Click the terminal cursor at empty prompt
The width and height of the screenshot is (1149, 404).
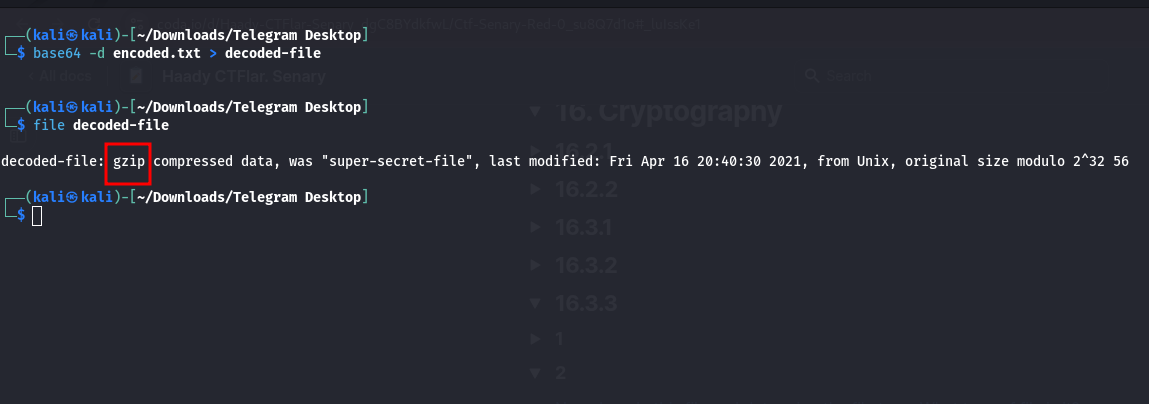click(37, 215)
